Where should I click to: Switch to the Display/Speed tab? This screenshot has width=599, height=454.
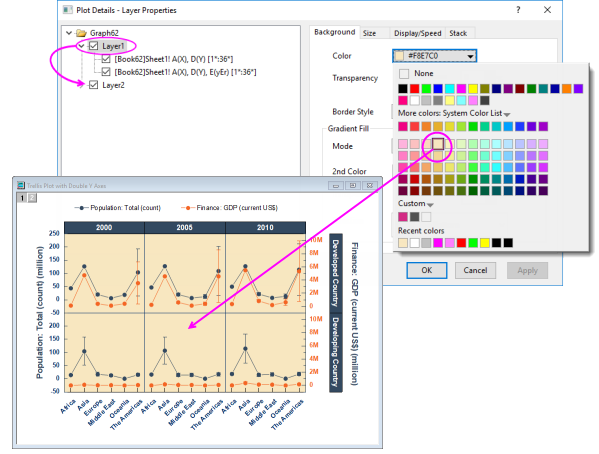coord(418,33)
